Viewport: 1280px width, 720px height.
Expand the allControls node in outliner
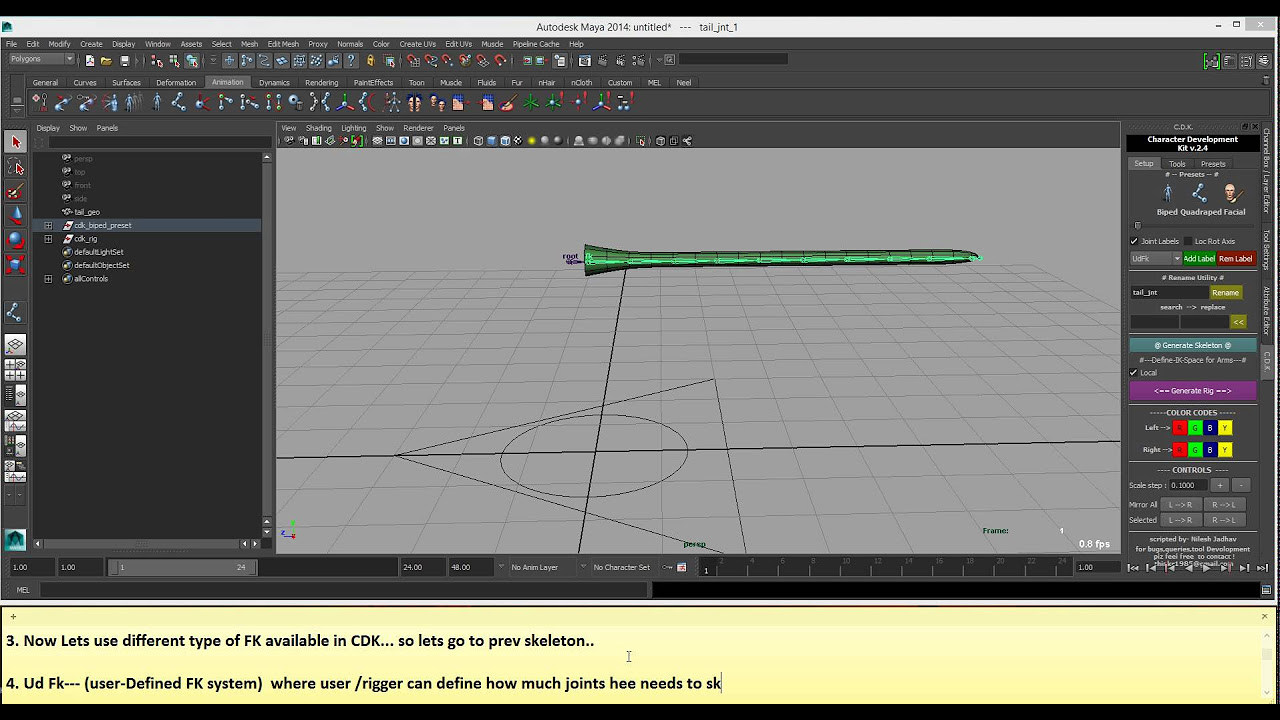(x=48, y=279)
